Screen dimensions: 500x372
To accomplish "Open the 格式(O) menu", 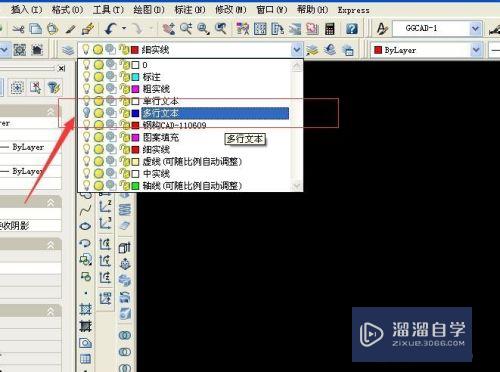I will point(67,10).
